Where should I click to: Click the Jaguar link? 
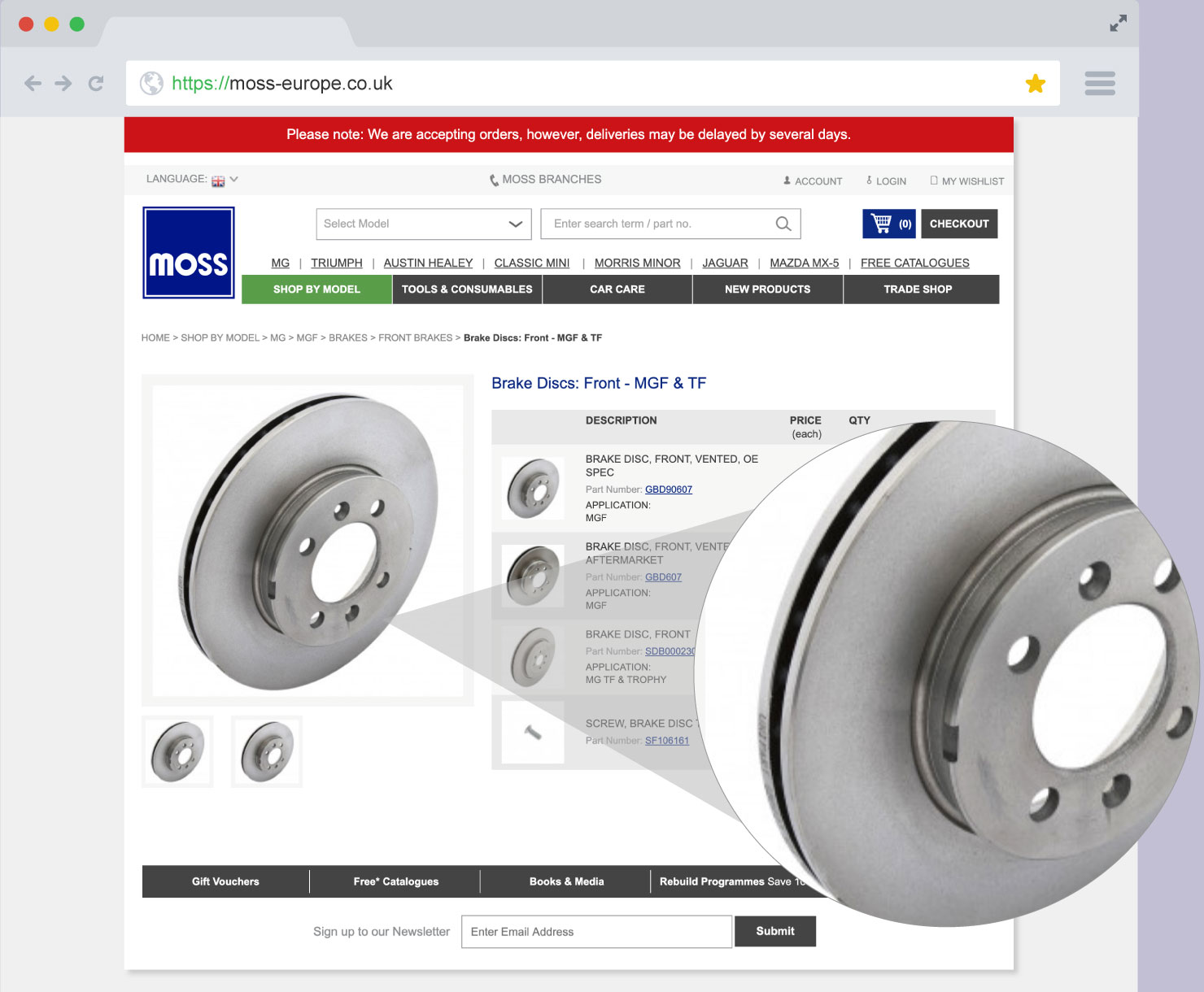(x=725, y=263)
